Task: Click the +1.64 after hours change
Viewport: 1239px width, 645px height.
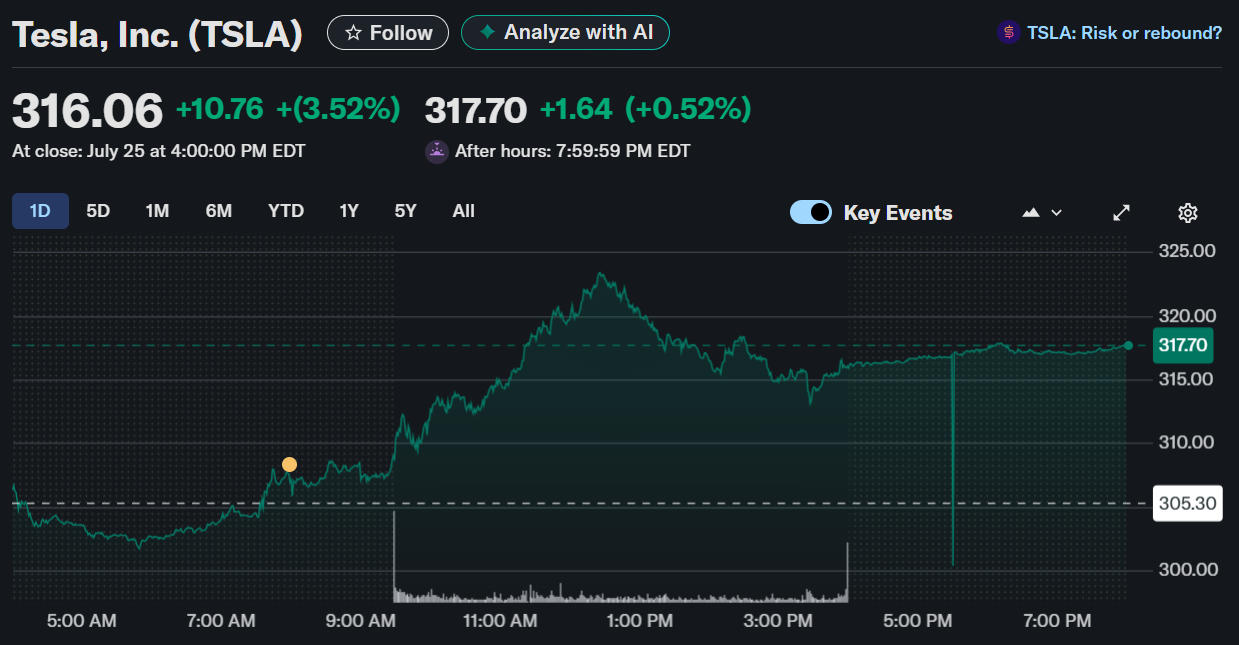Action: [x=576, y=109]
